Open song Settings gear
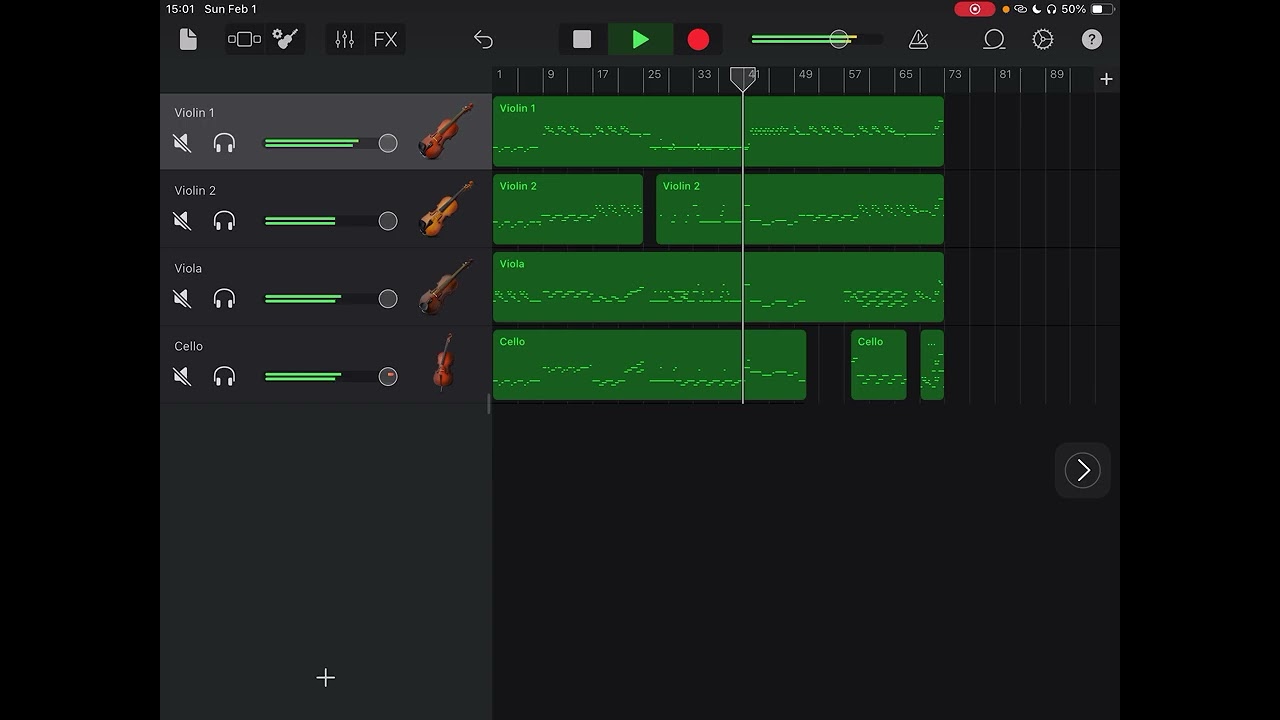Image resolution: width=1280 pixels, height=720 pixels. (1043, 39)
